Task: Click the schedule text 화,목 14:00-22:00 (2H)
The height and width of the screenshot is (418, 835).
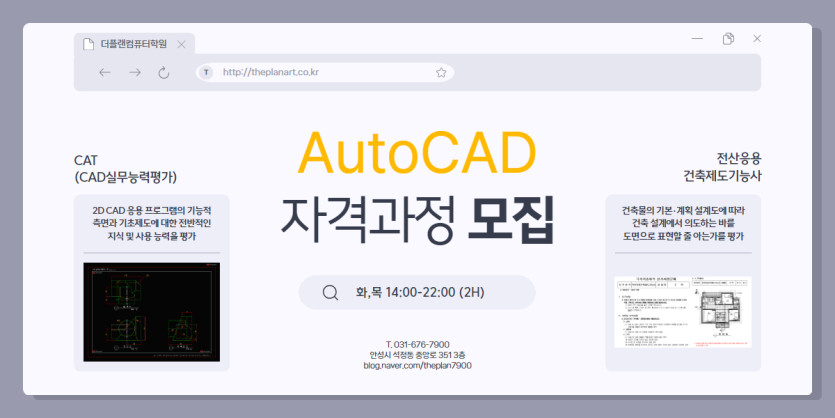Action: coord(420,292)
